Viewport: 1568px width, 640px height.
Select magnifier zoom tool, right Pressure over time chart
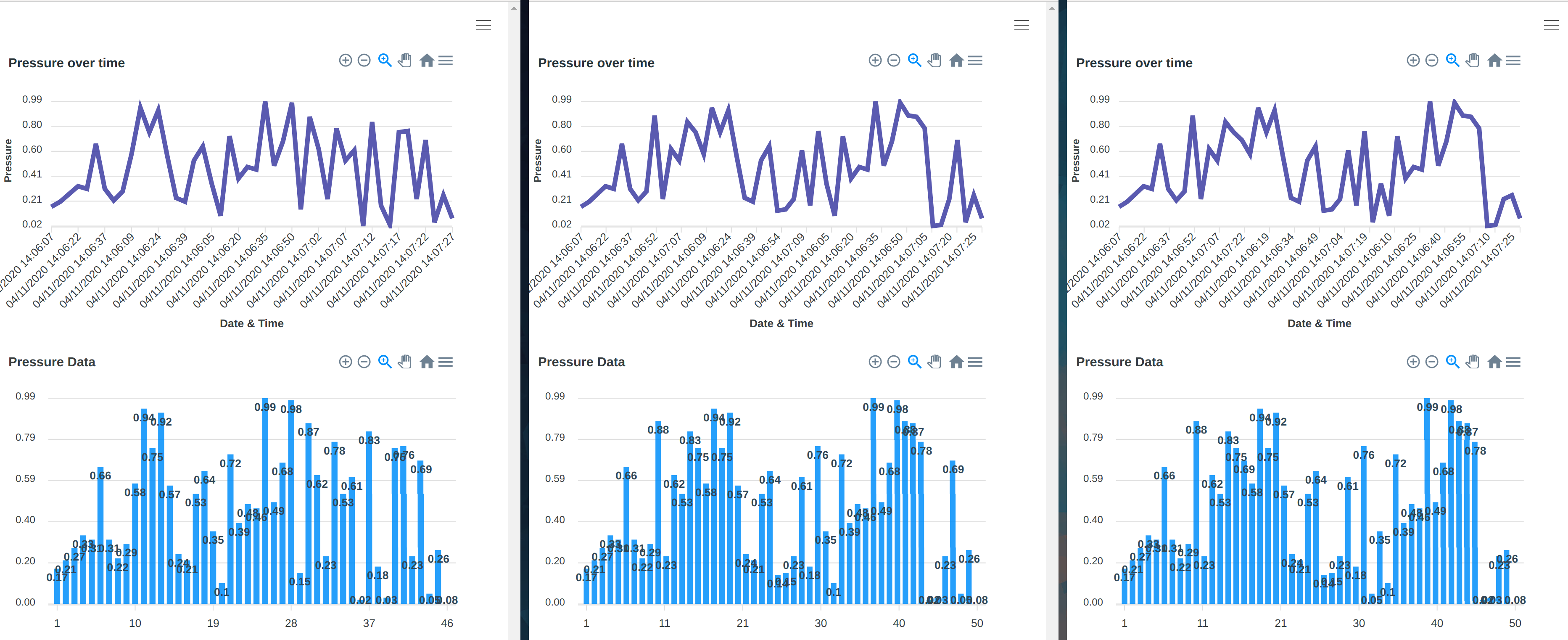click(1452, 60)
